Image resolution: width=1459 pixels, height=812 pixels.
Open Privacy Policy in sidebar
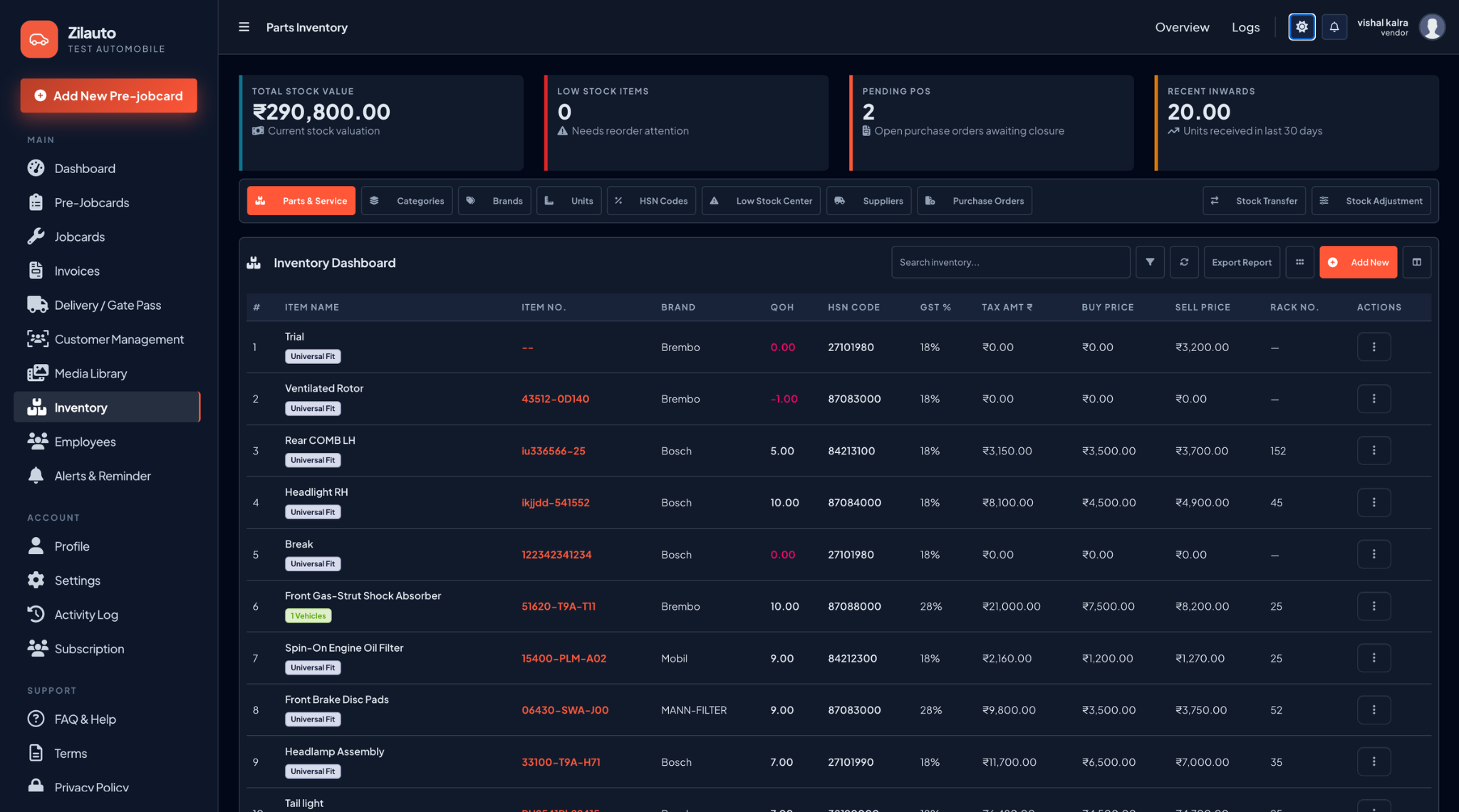pos(107,788)
